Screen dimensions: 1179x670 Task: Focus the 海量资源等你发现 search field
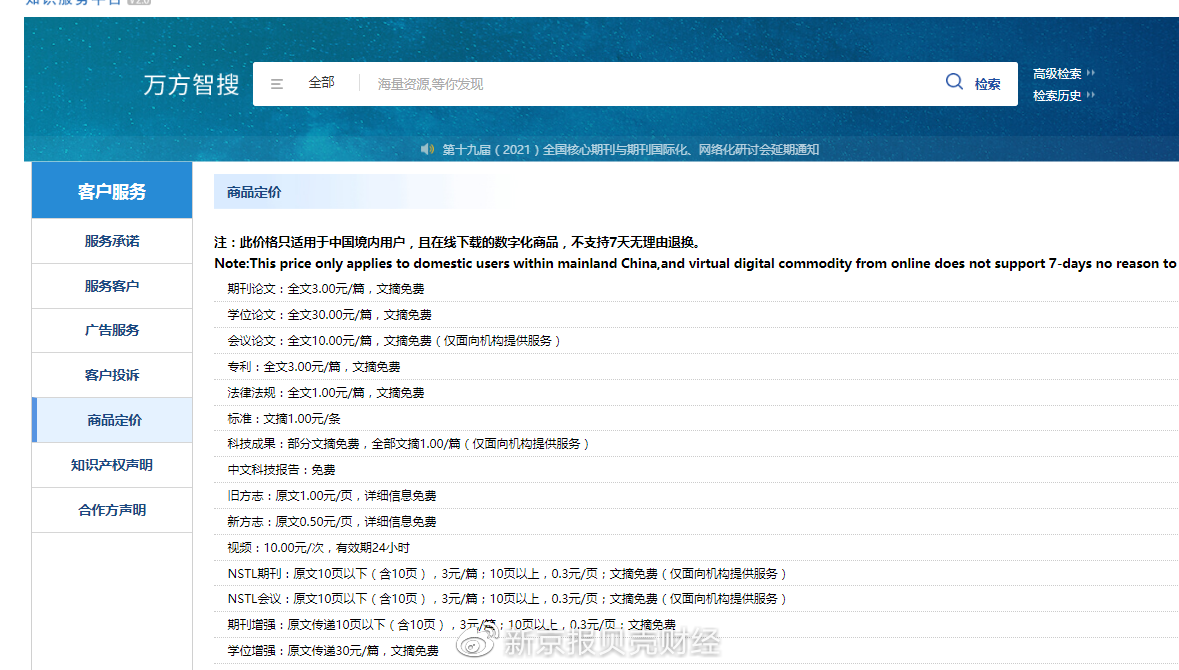click(x=647, y=84)
